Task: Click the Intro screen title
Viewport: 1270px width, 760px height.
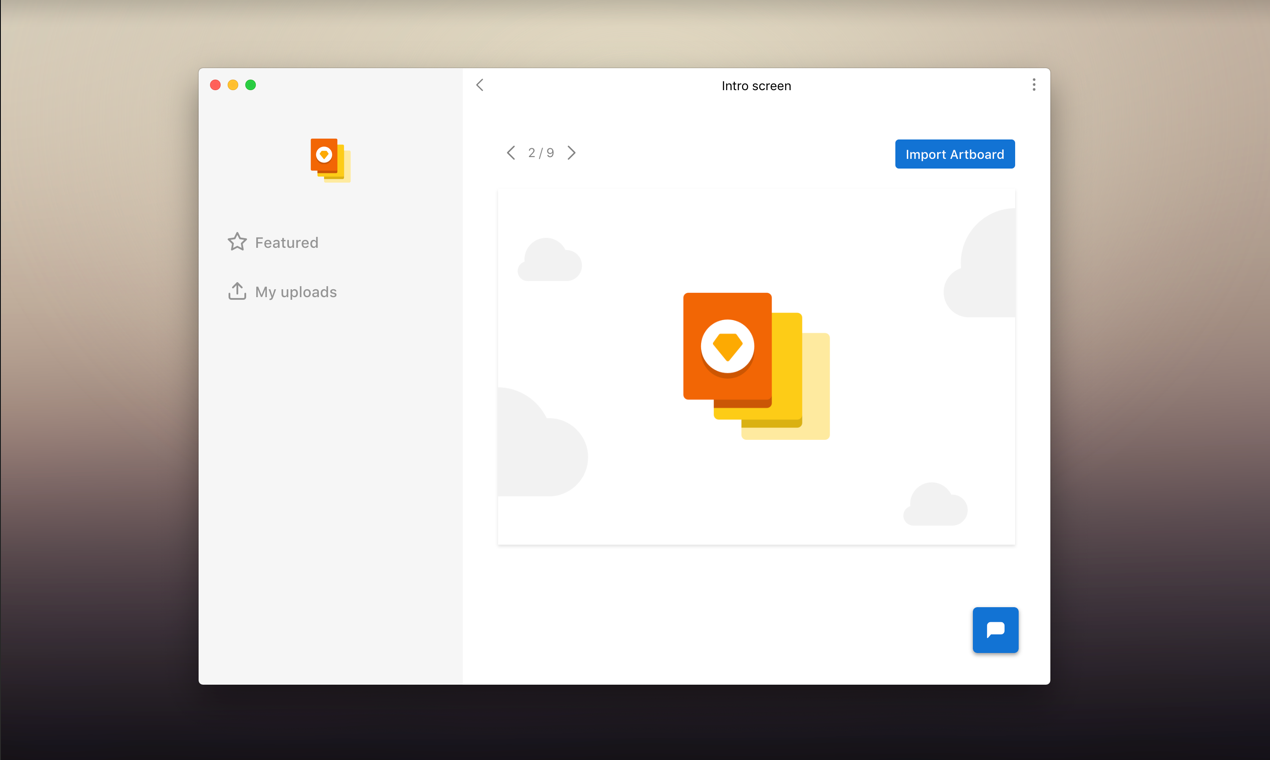Action: (756, 86)
